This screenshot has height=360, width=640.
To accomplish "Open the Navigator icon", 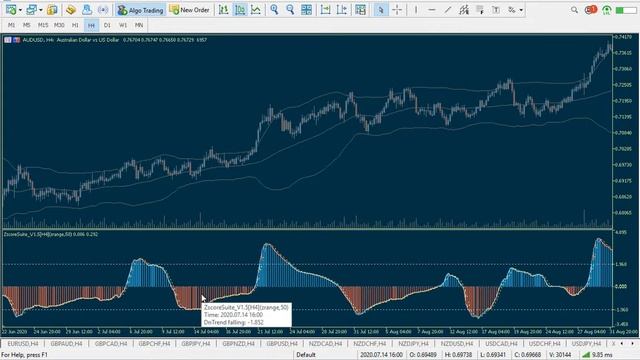I will coord(87,10).
